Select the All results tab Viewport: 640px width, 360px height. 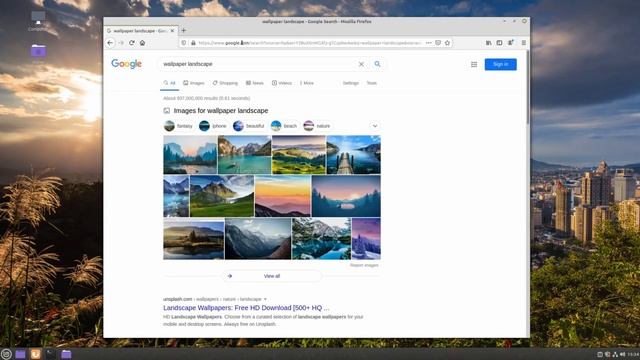[169, 83]
